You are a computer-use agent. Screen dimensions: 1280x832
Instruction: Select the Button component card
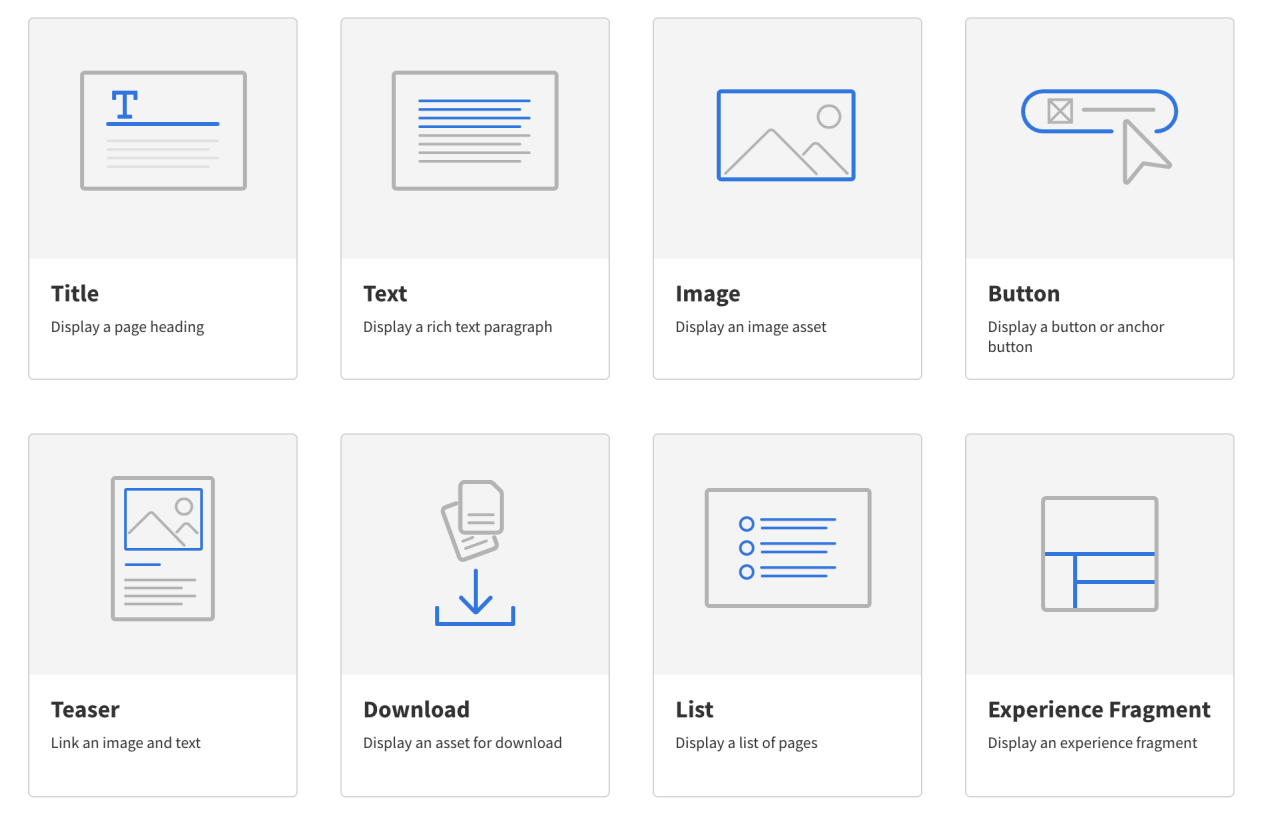[1098, 197]
